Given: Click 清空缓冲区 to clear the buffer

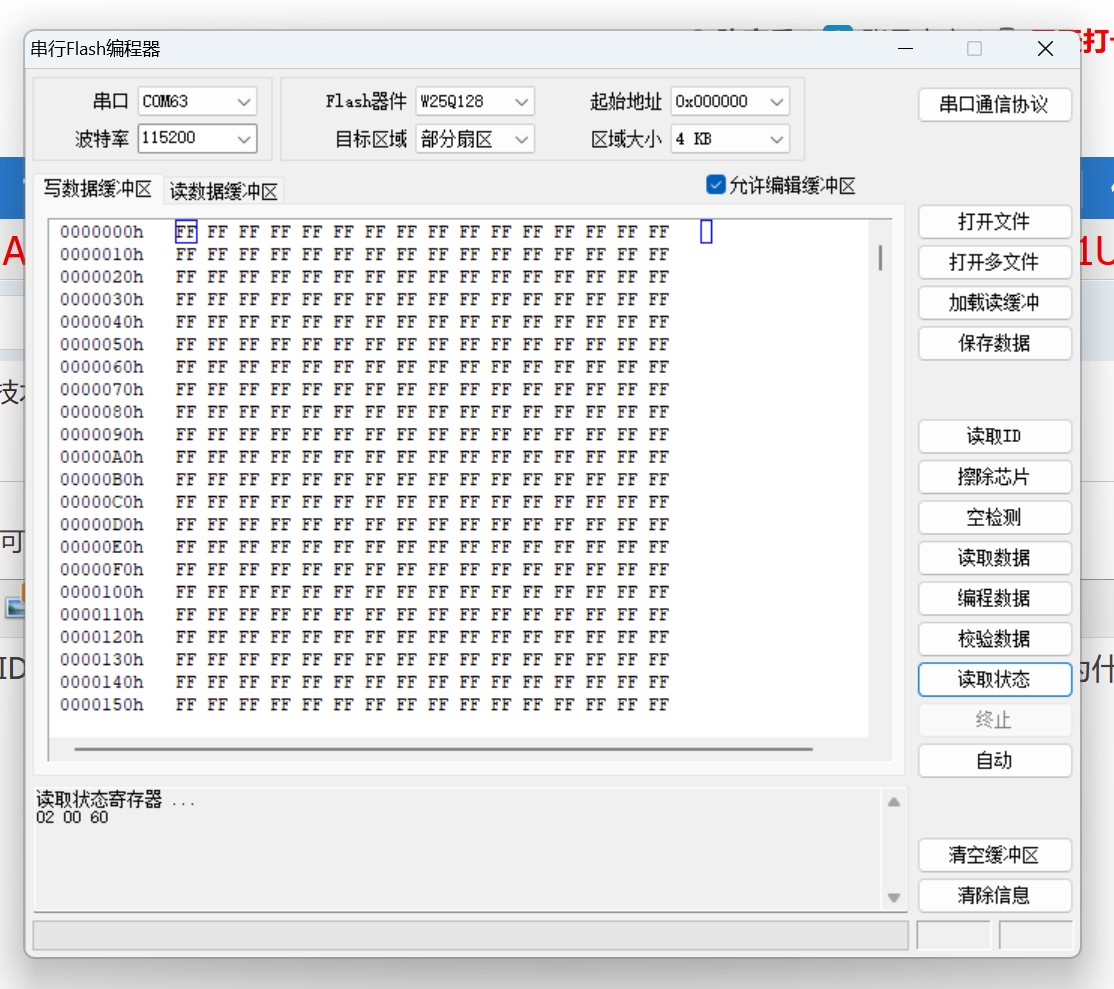Looking at the screenshot, I should (x=994, y=855).
